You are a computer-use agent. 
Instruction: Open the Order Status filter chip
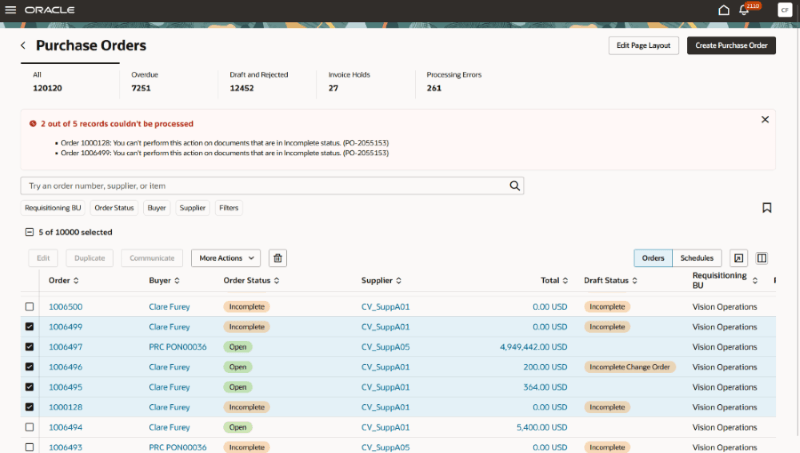(x=114, y=208)
